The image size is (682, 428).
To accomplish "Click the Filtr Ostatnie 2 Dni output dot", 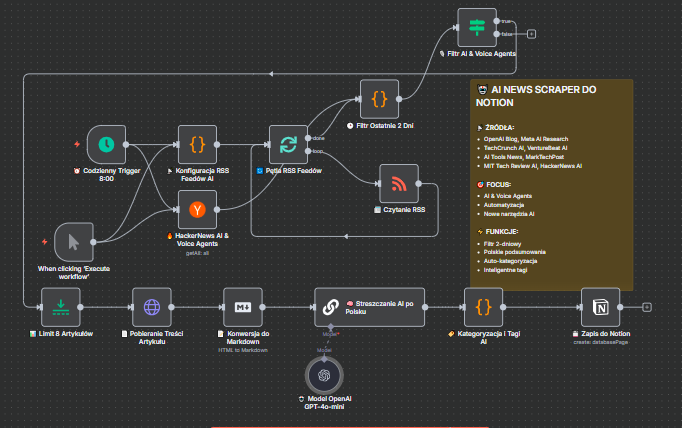I will coord(399,99).
